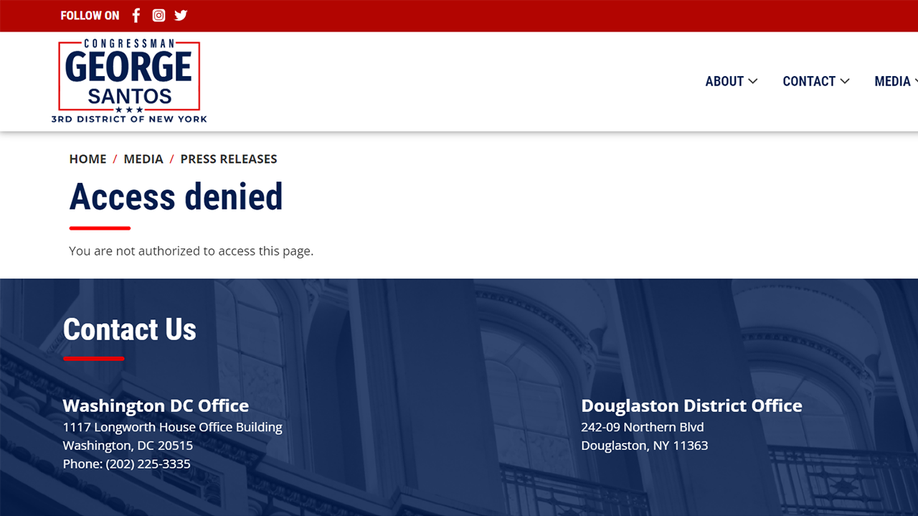The image size is (918, 516).
Task: Click the phone number (202) 225-3335
Action: click(x=148, y=464)
